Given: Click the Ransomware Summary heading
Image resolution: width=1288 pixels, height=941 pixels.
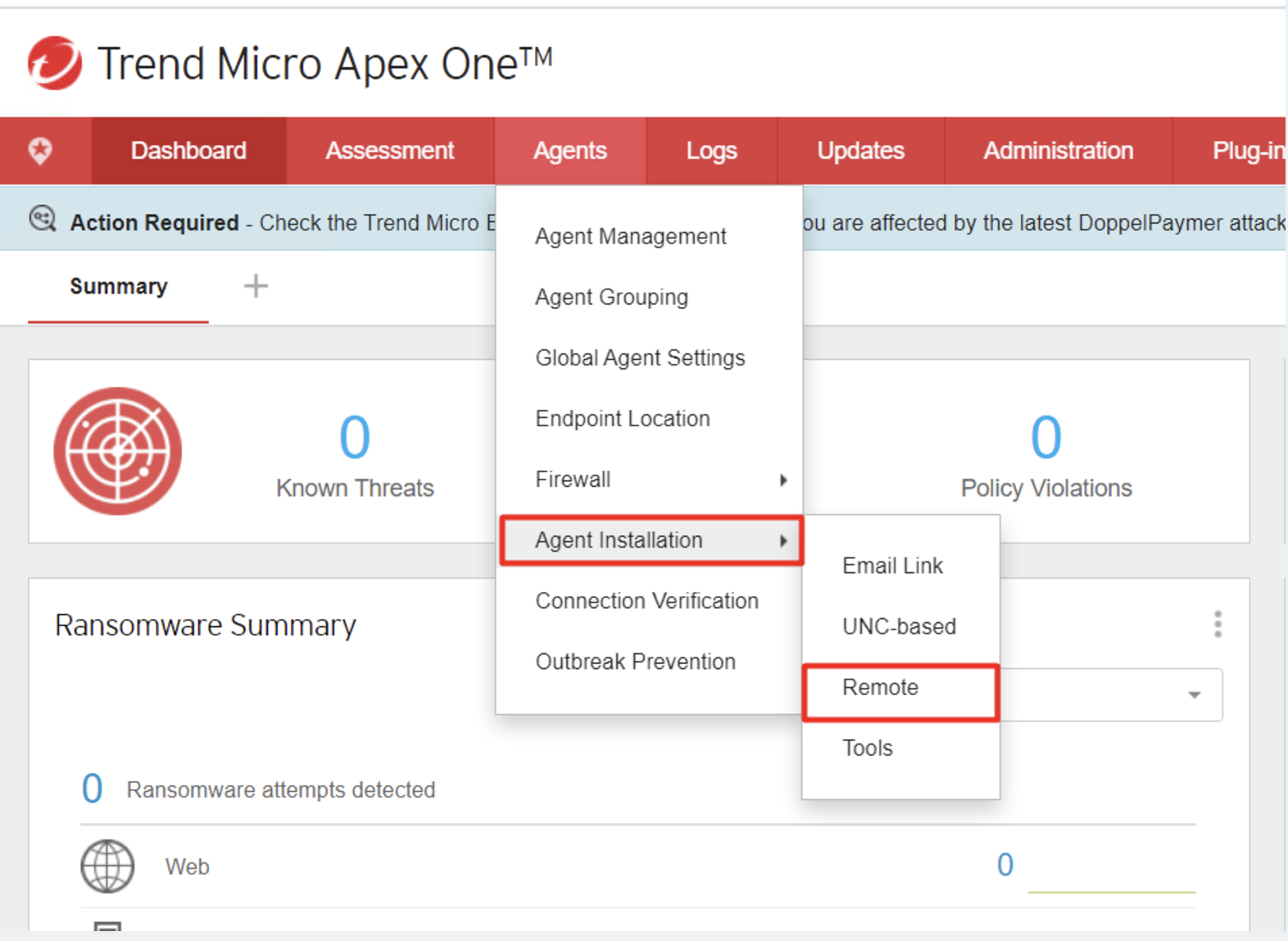Looking at the screenshot, I should (206, 625).
